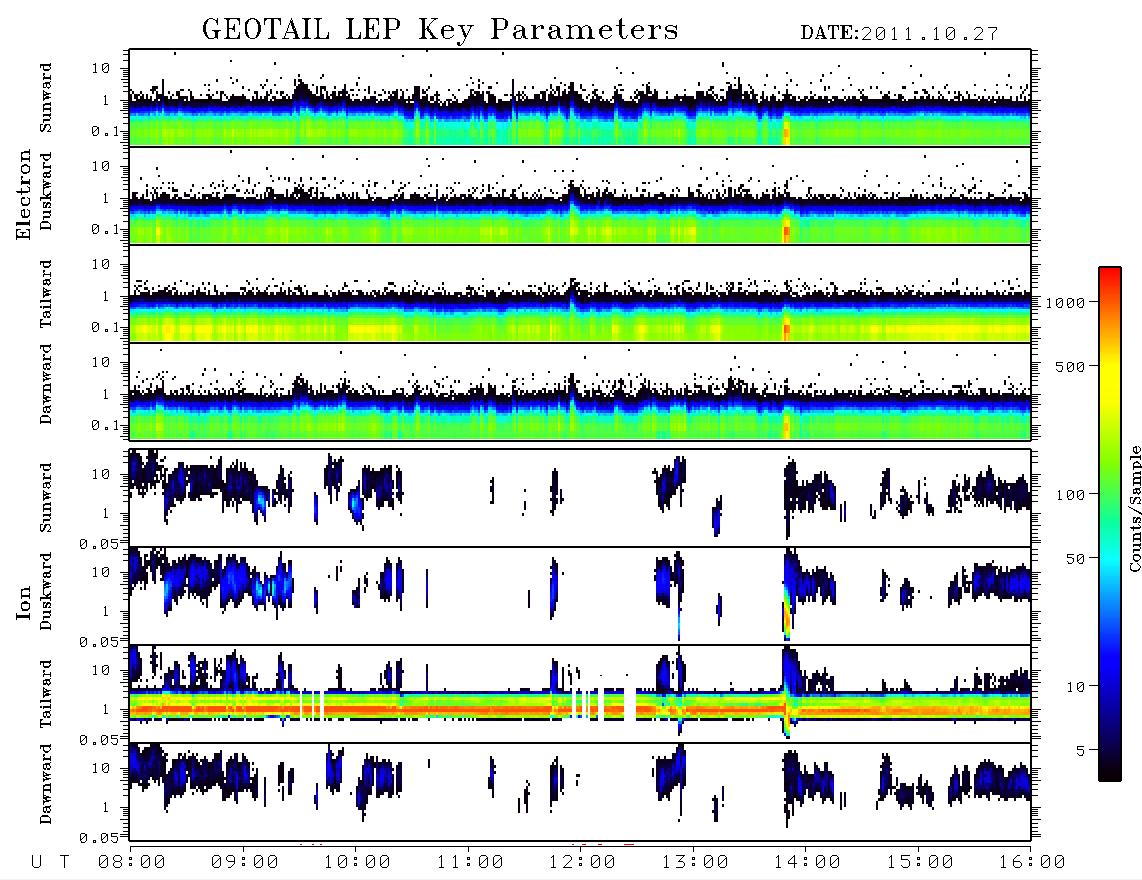The height and width of the screenshot is (880, 1142).
Task: Click the 10:00 time axis label
Action: pos(357,862)
